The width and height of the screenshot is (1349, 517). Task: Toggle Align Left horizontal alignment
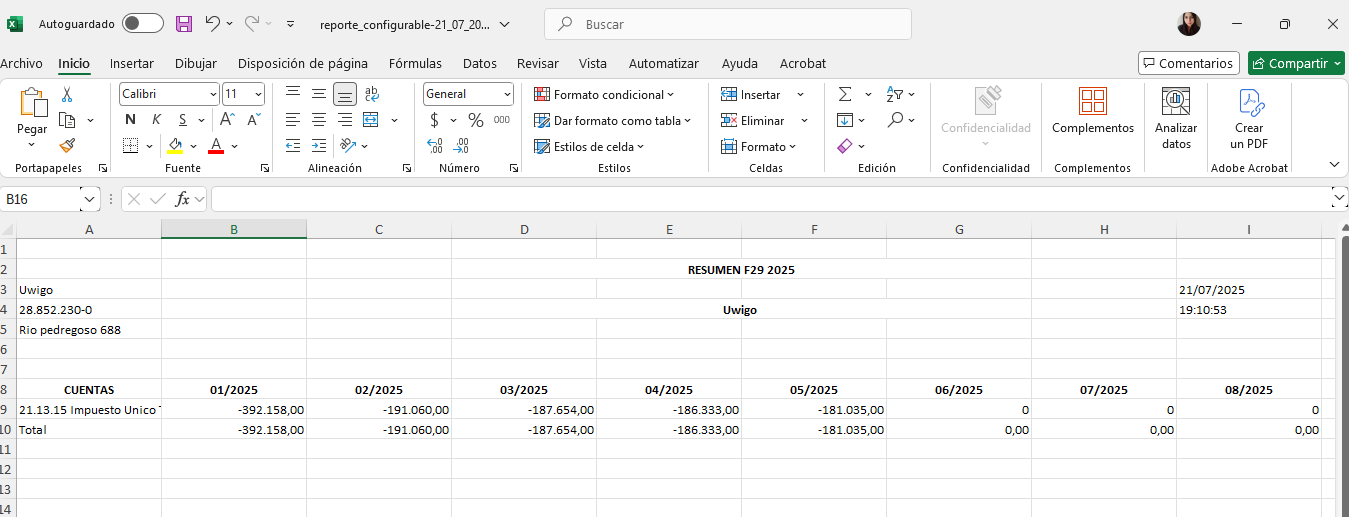(293, 120)
